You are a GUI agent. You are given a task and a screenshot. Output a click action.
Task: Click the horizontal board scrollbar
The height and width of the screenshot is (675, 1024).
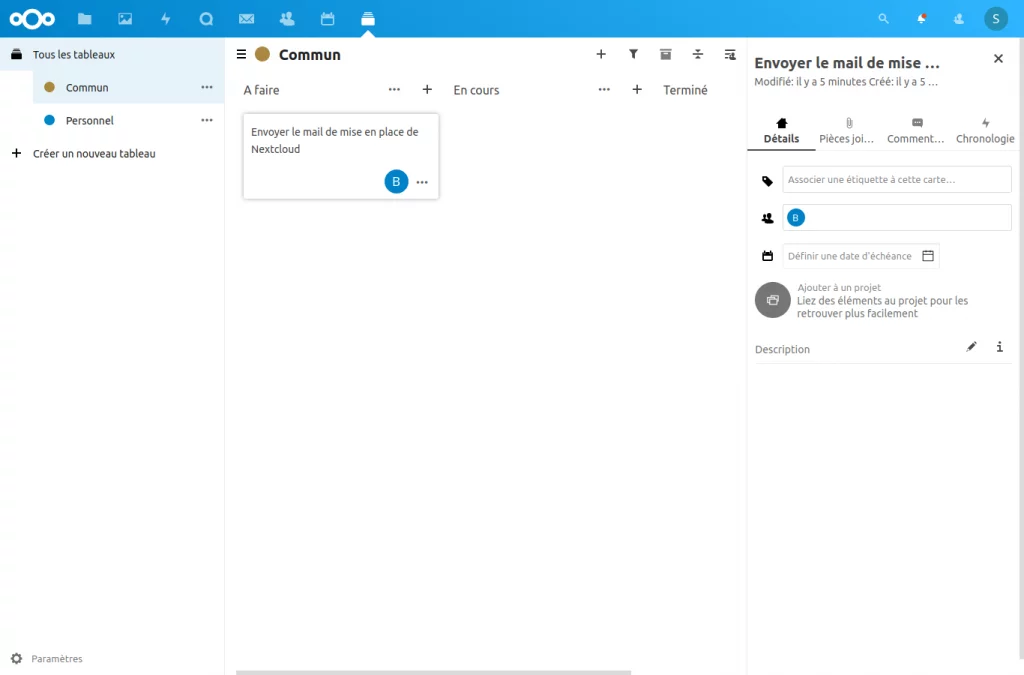[434, 672]
